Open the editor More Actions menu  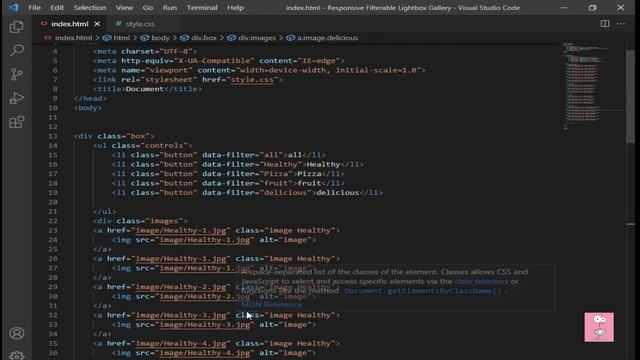click(x=621, y=24)
